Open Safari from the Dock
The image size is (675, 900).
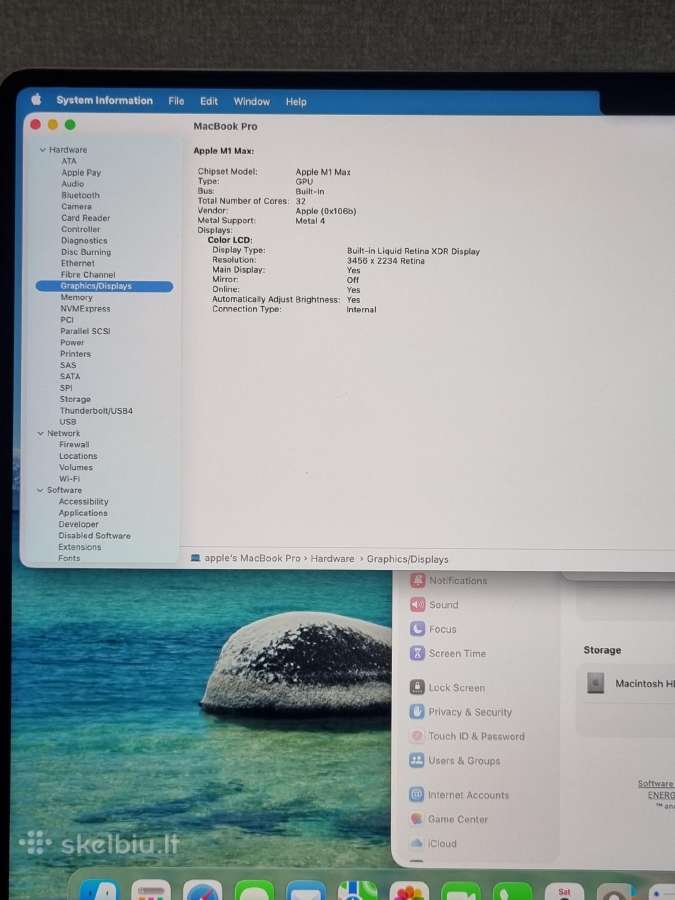pos(202,891)
